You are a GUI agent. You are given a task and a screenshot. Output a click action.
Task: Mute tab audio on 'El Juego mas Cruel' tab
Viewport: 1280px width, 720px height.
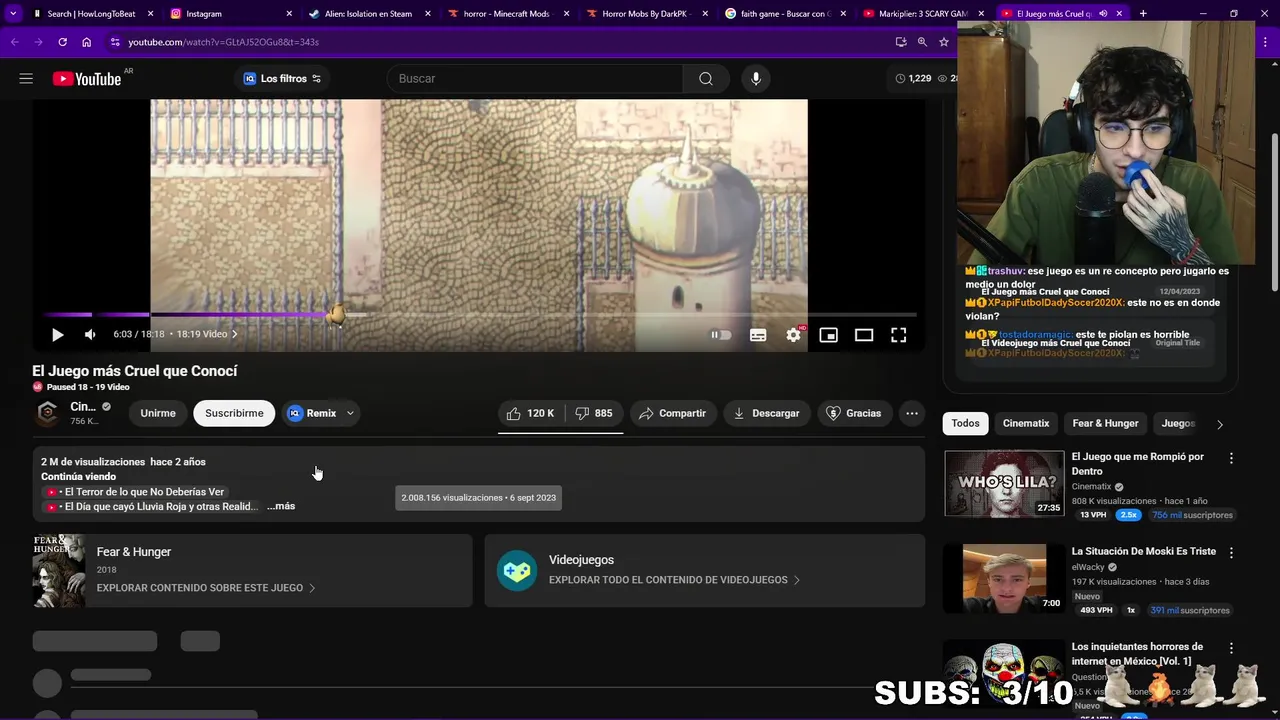(x=1103, y=14)
